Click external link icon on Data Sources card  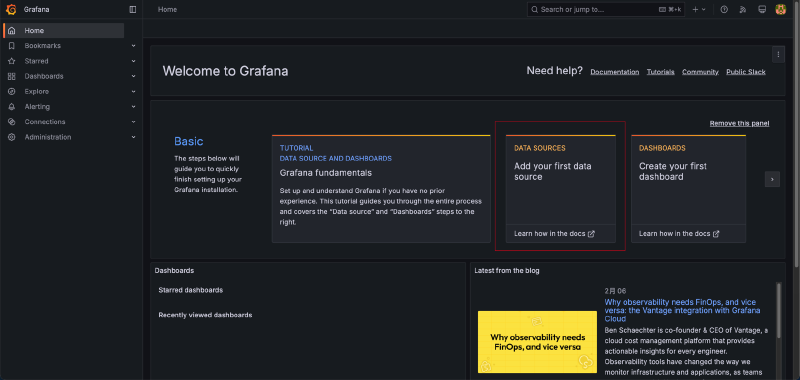pos(591,234)
